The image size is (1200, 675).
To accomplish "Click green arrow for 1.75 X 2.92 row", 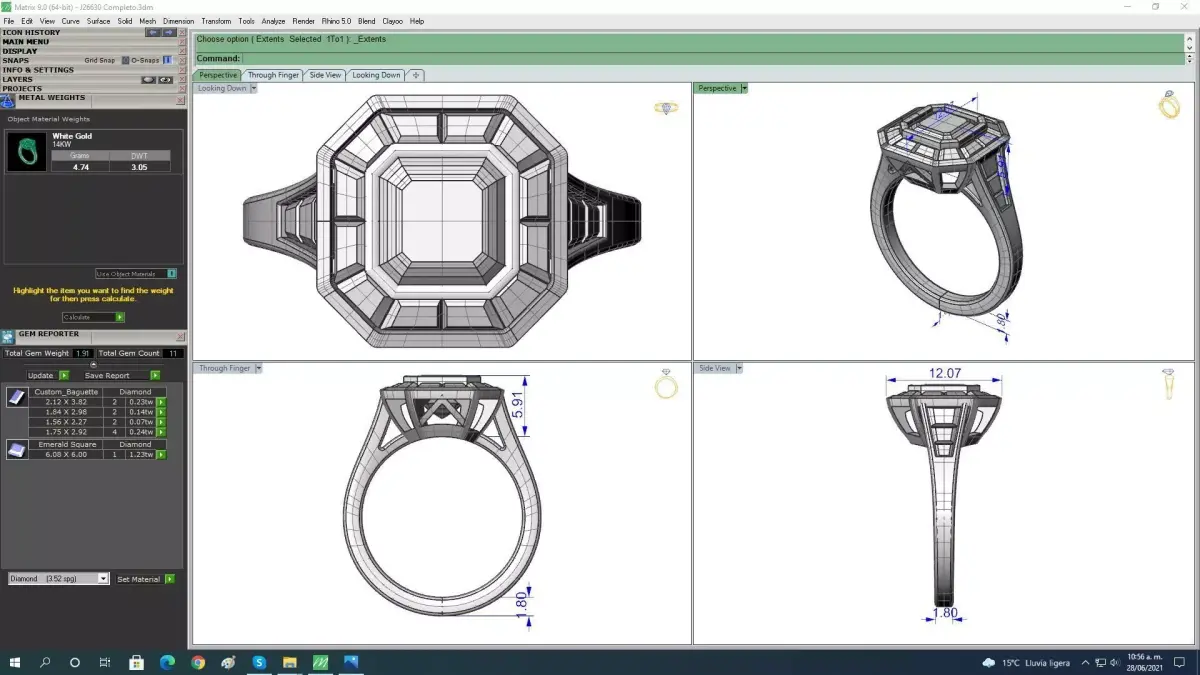I will pos(160,432).
